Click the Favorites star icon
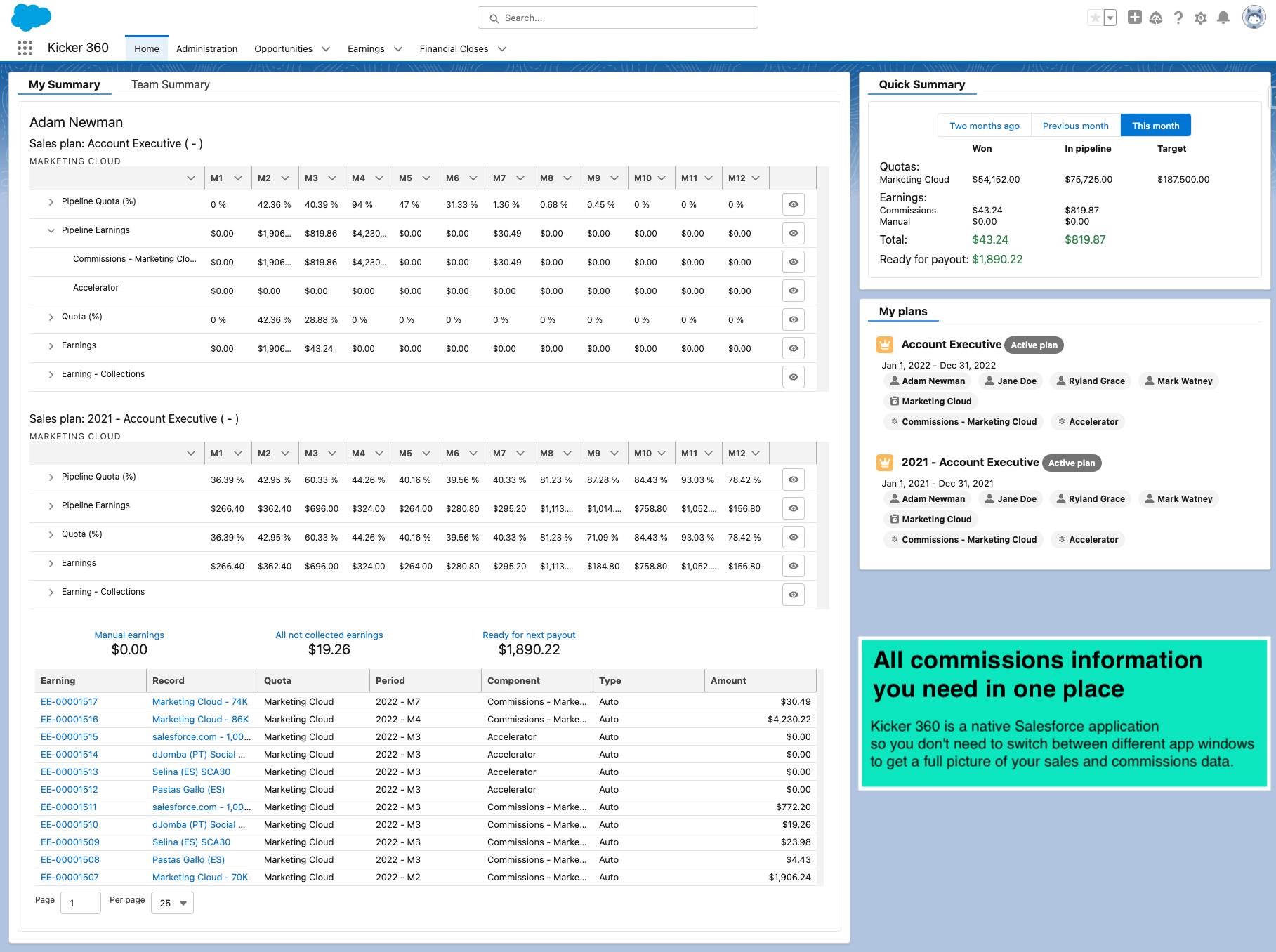The image size is (1276, 952). [1095, 18]
